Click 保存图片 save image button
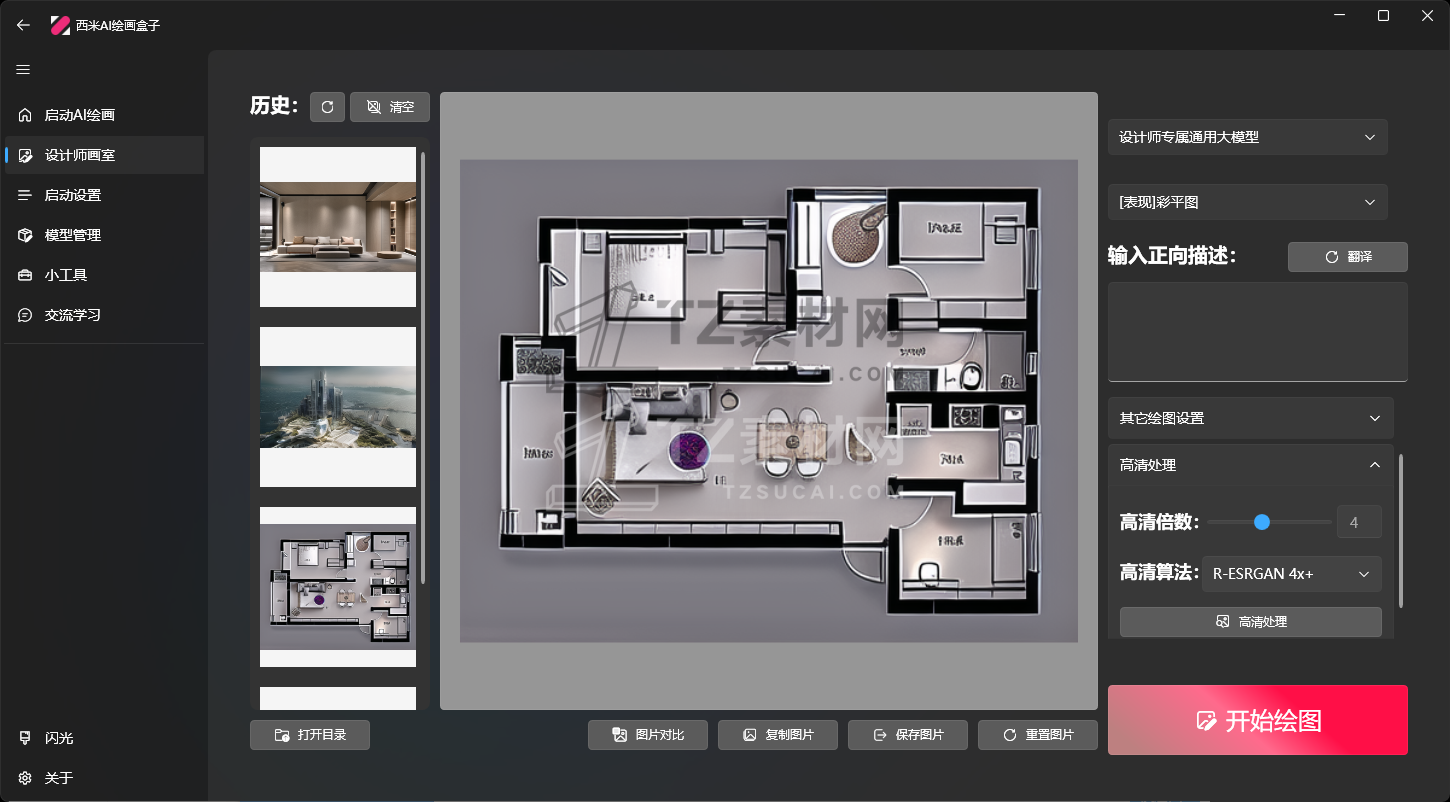Screen dimensions: 1450x802 (x=908, y=735)
